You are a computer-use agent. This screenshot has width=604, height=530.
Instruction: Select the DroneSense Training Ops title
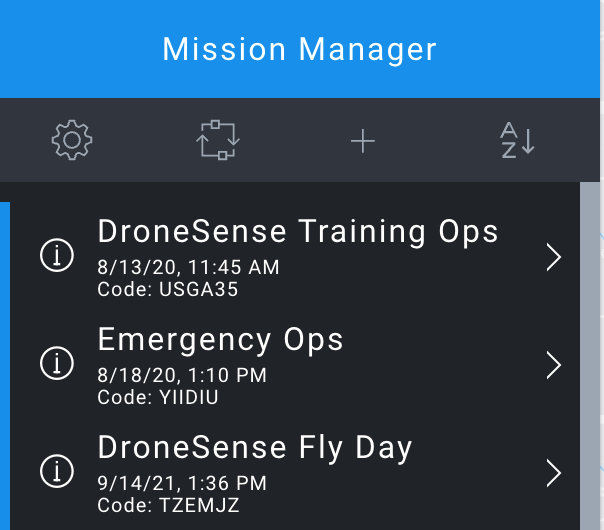(x=298, y=232)
